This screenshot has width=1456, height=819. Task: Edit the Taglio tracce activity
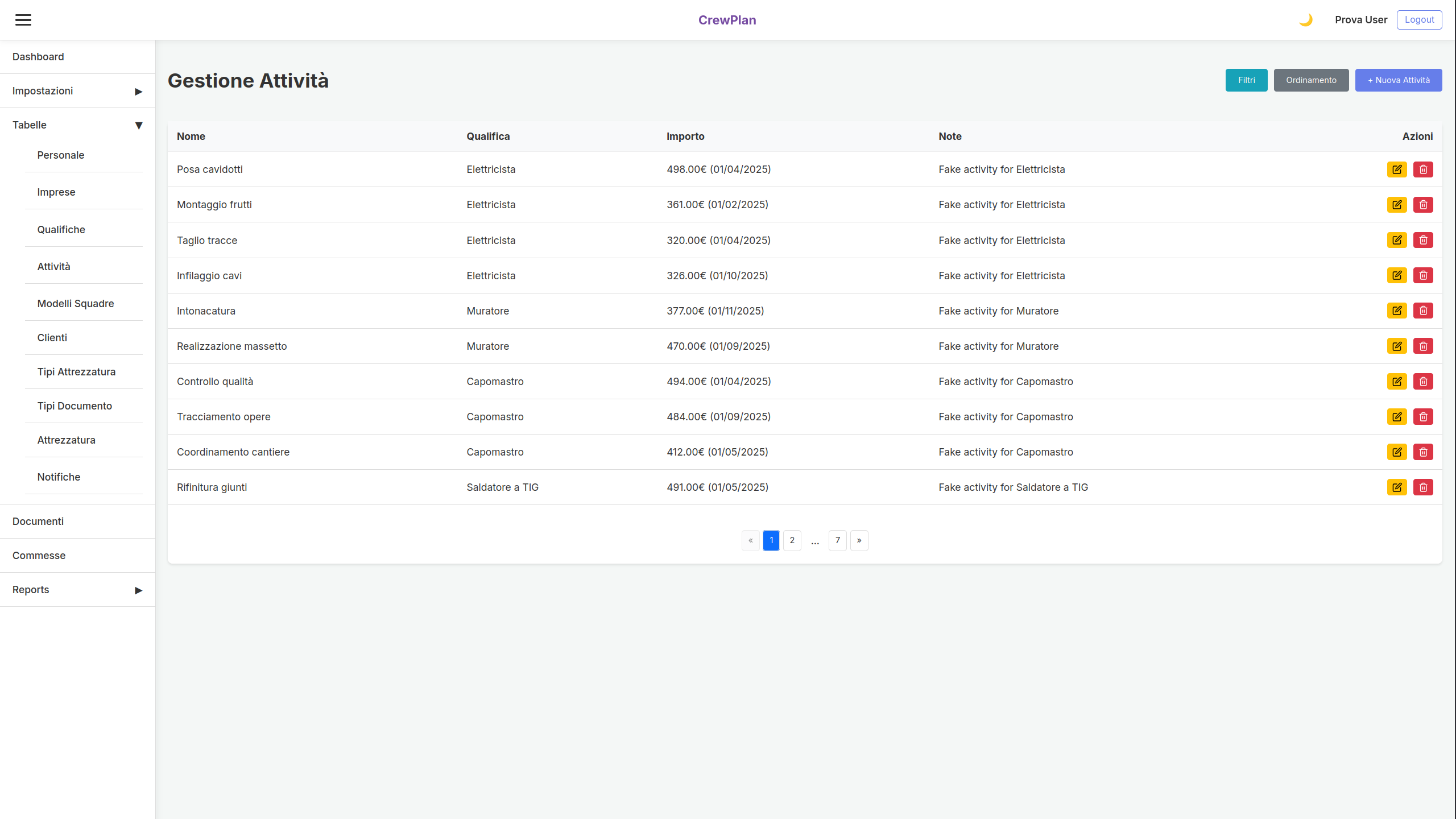click(1397, 240)
